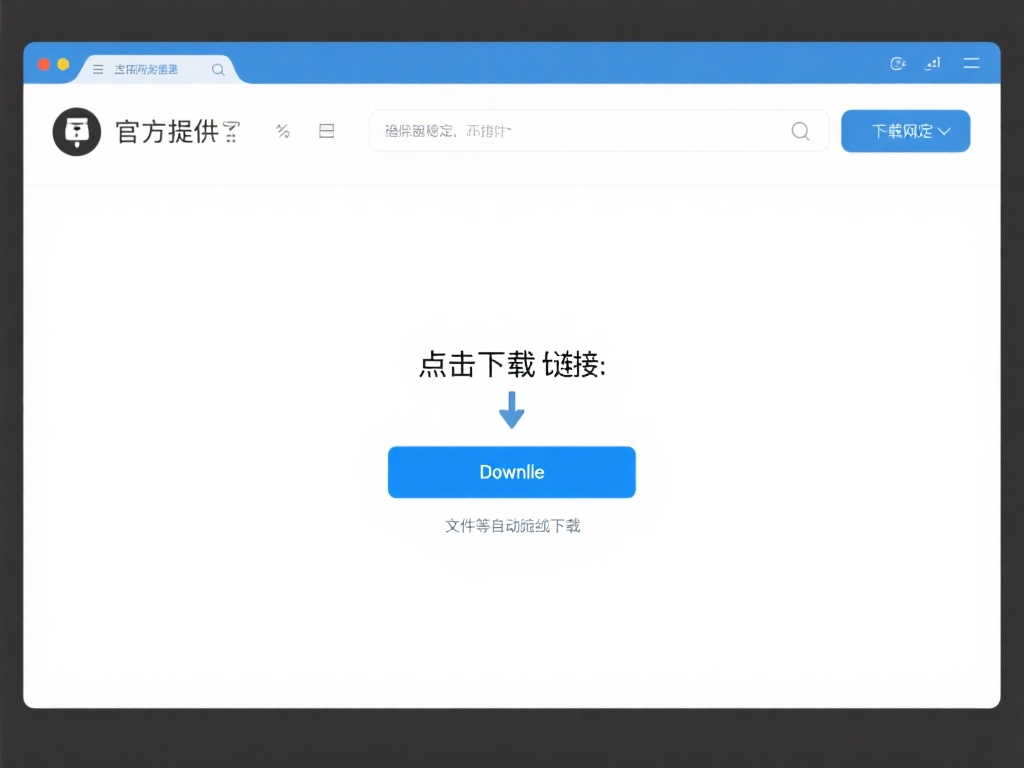
Task: Click the Downlle download button
Action: [512, 472]
